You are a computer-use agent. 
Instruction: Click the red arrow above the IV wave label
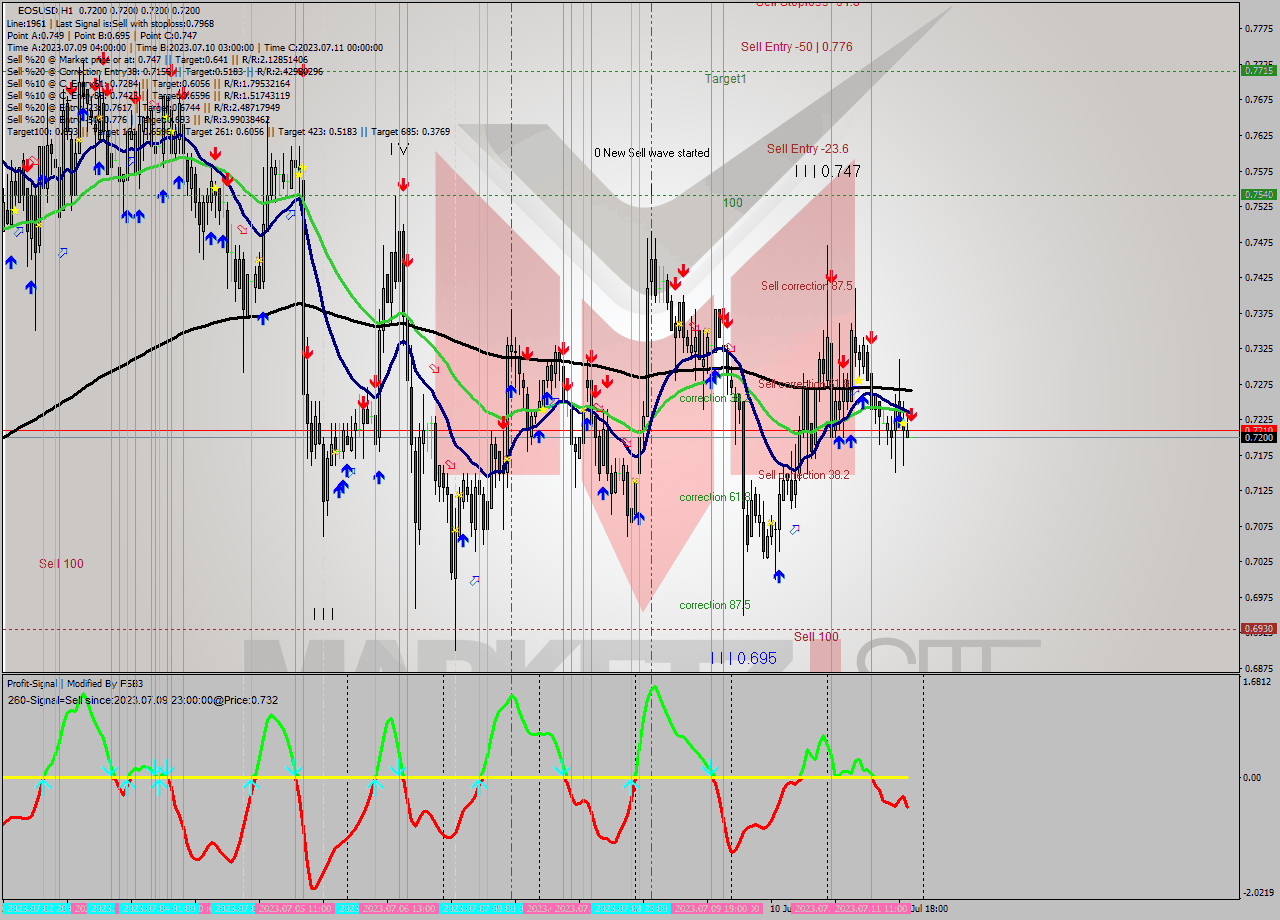pyautogui.click(x=403, y=184)
